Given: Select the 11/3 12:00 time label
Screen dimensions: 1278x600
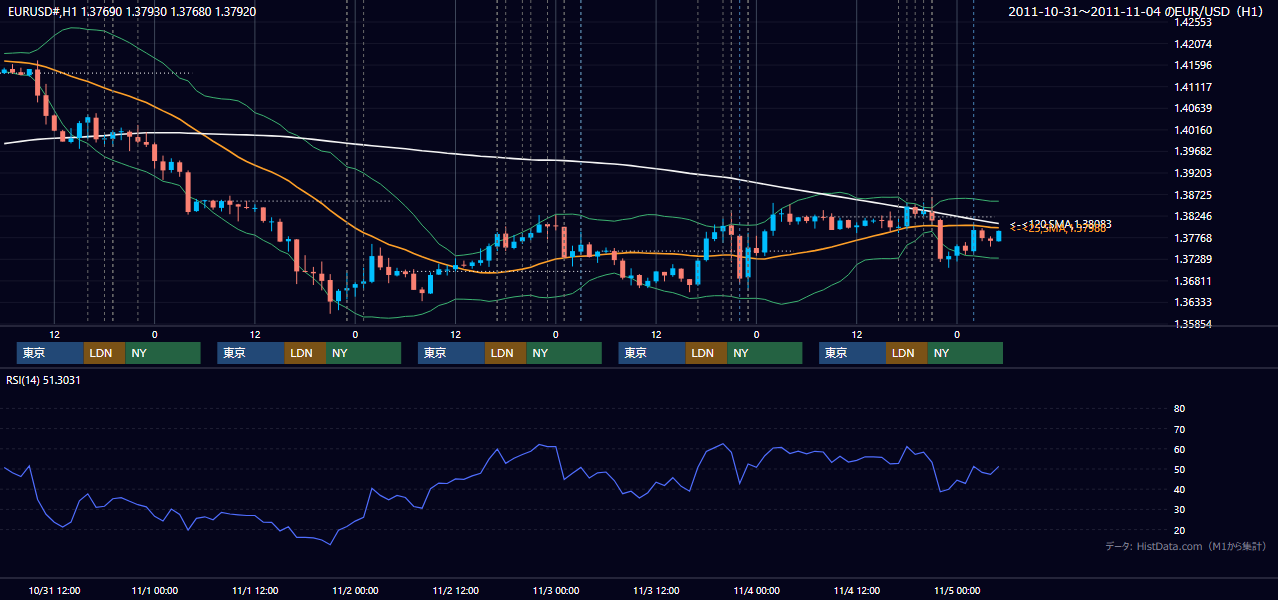Looking at the screenshot, I should pyautogui.click(x=657, y=590).
